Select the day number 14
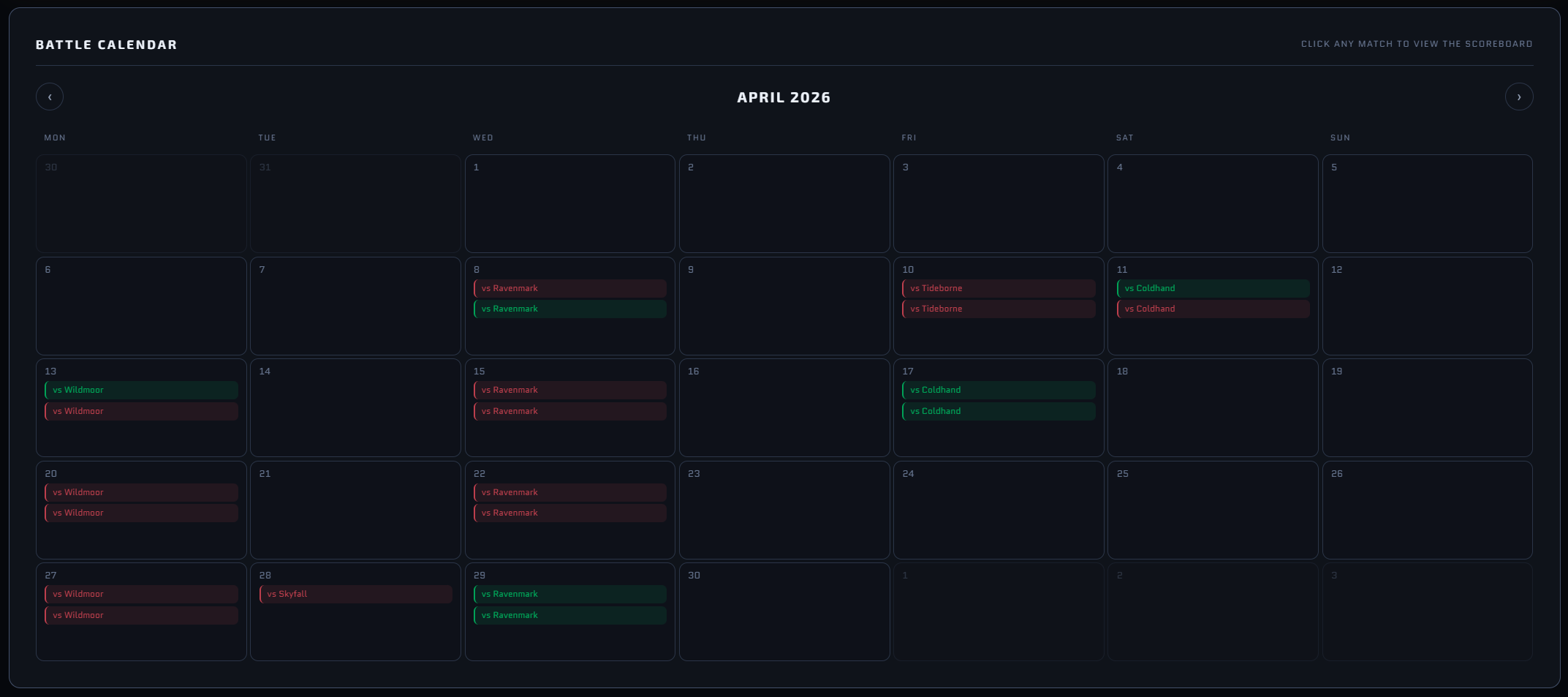This screenshot has height=697, width=1568. coord(265,372)
